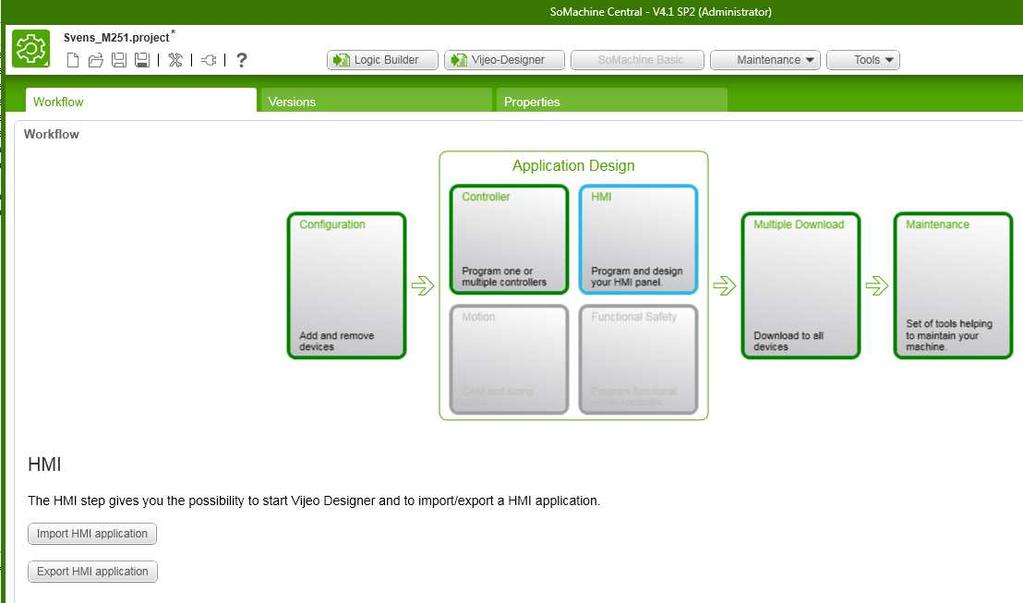Click the SoMachine gear logo icon
The image size is (1023, 603).
31,48
